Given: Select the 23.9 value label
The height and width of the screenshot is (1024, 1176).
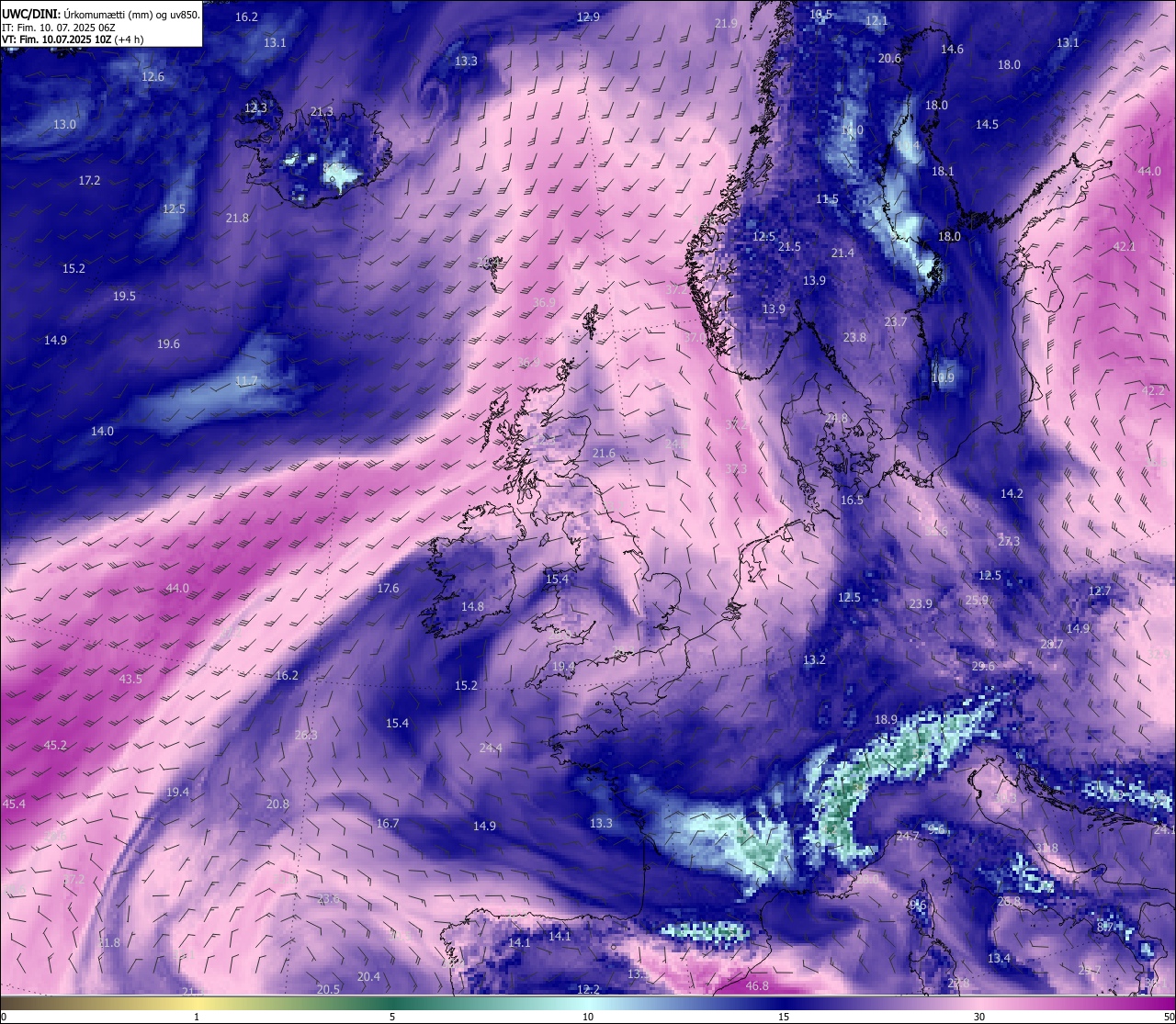Looking at the screenshot, I should point(921,603).
